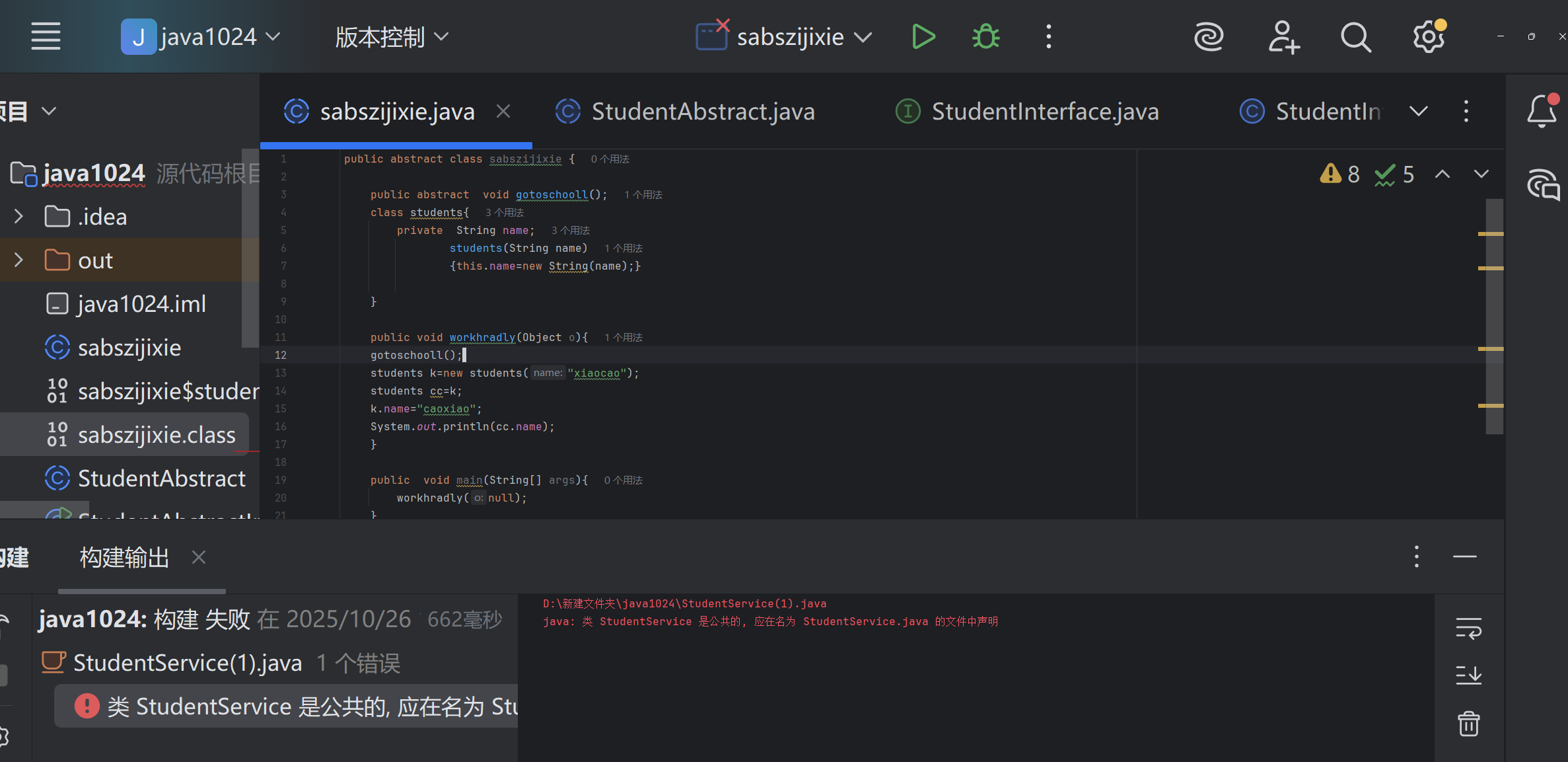Open IDE settings gear
Screen dimensions: 1568x762
(x=1428, y=37)
